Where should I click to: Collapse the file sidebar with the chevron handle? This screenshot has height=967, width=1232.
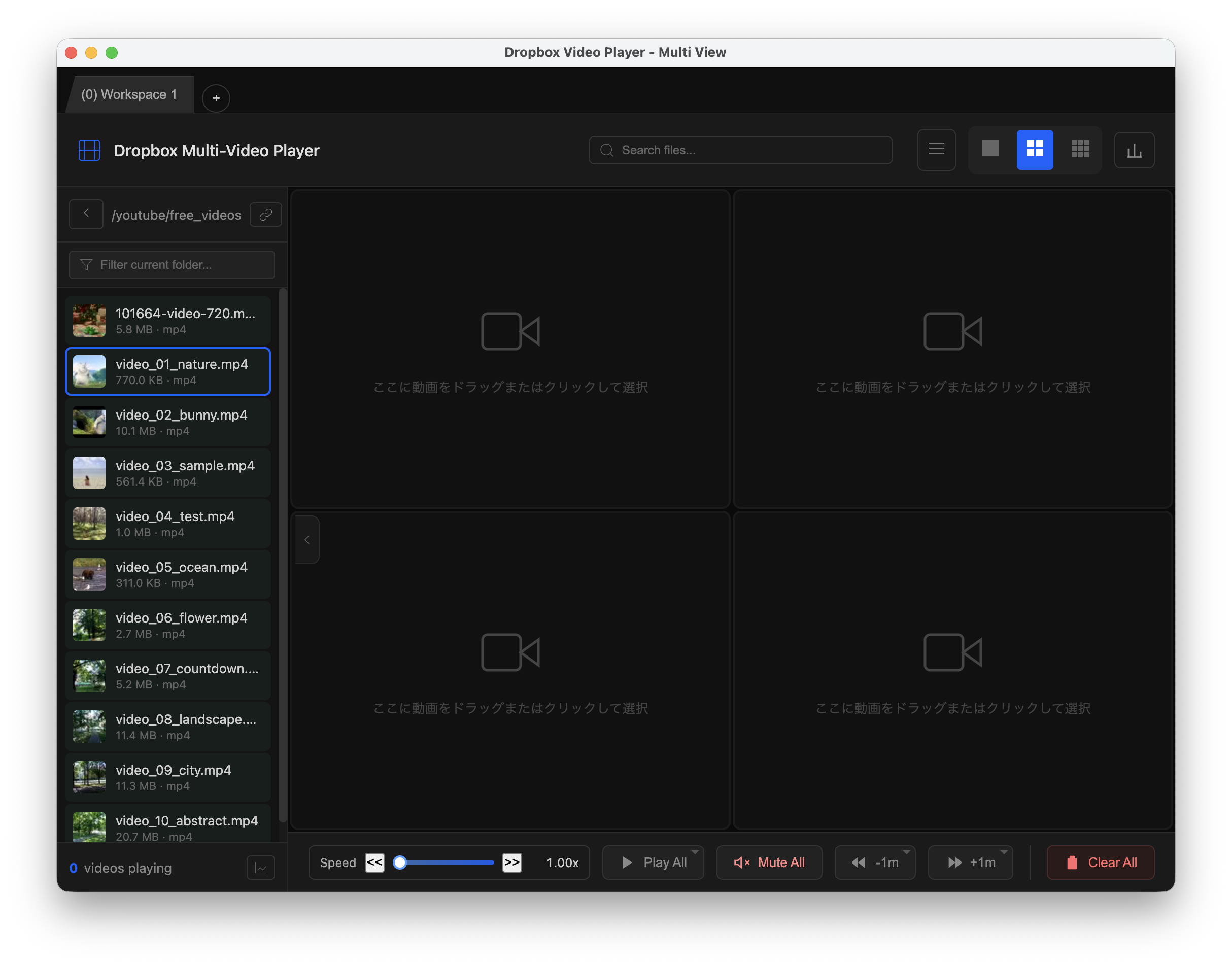pos(307,539)
